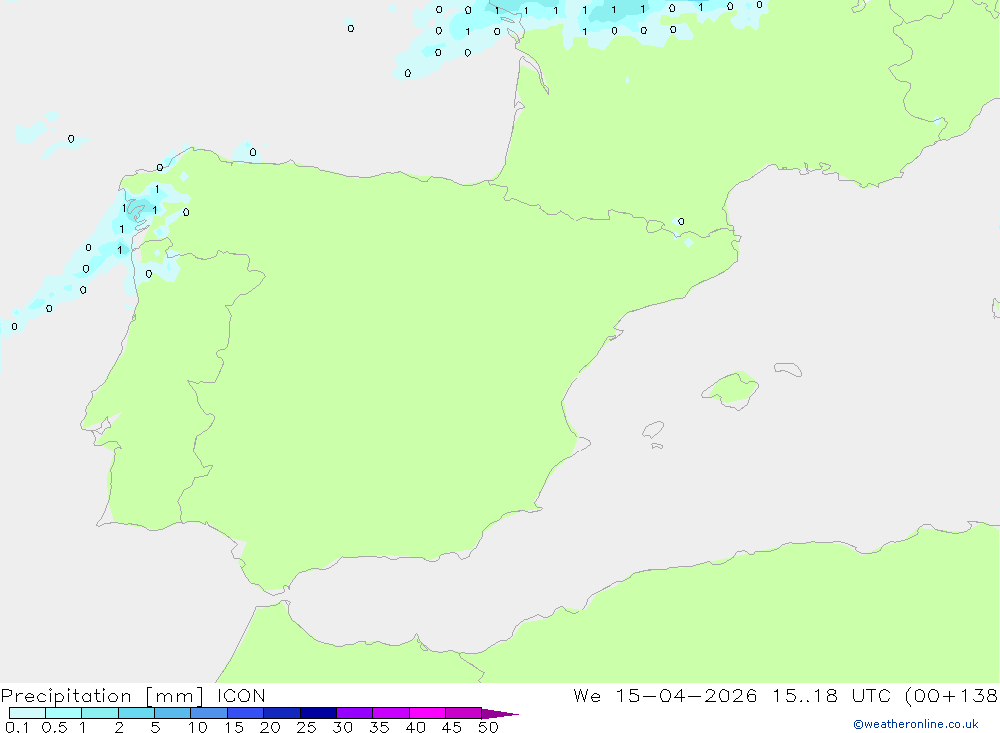This screenshot has height=733, width=1000.
Task: Click the Mallorca island on the map
Action: [x=732, y=389]
